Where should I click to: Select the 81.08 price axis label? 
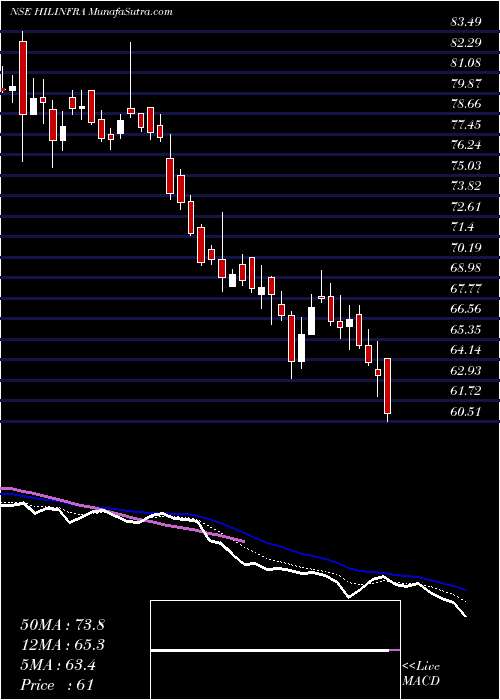(x=466, y=63)
